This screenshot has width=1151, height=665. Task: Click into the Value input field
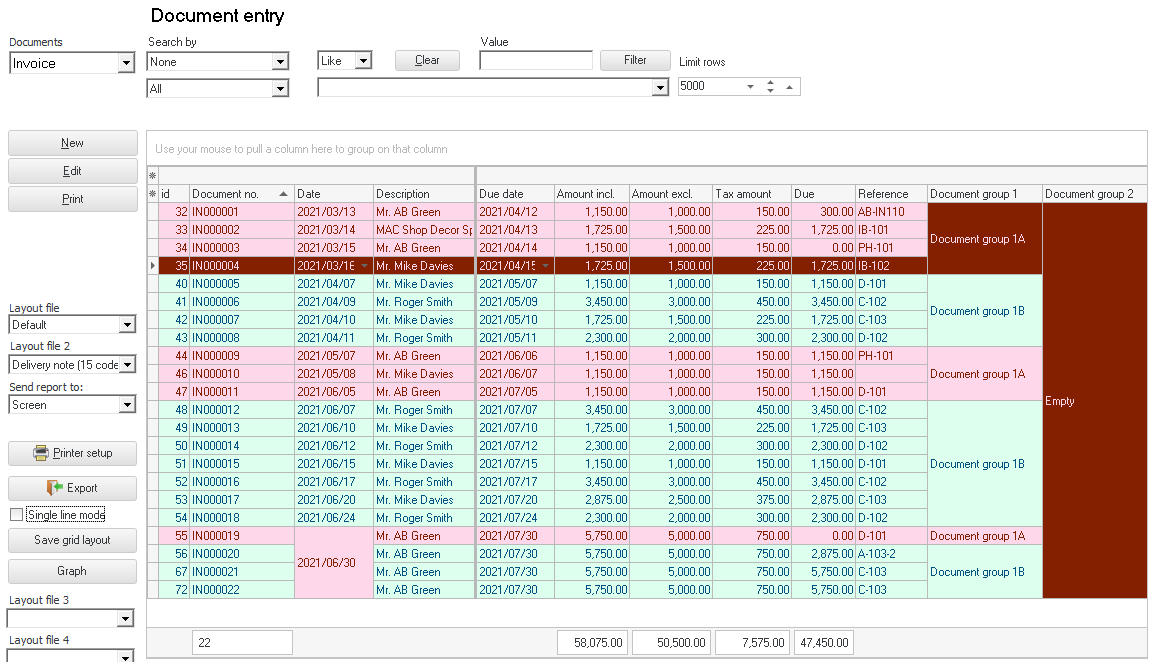[536, 61]
